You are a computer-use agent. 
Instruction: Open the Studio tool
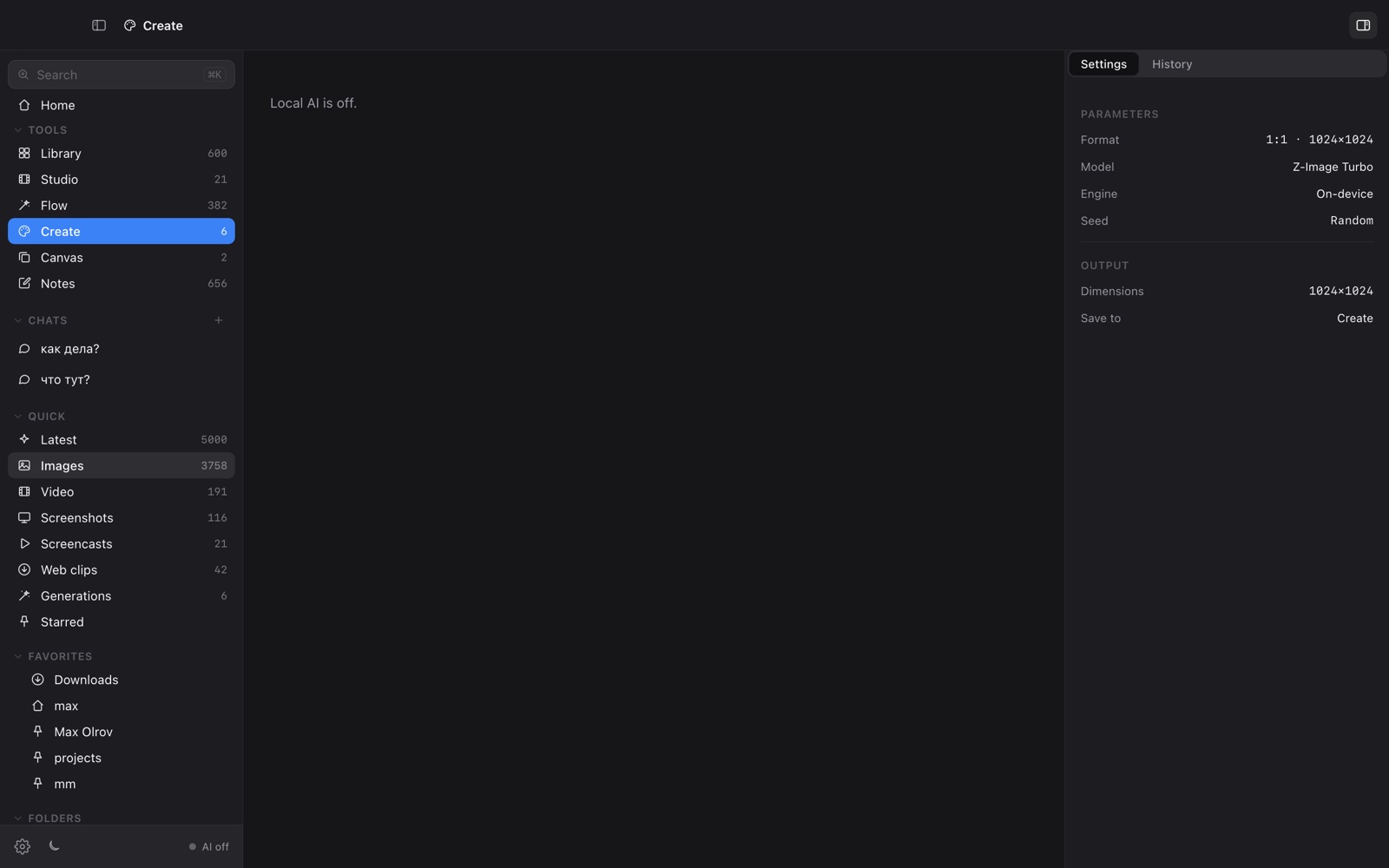pyautogui.click(x=122, y=179)
